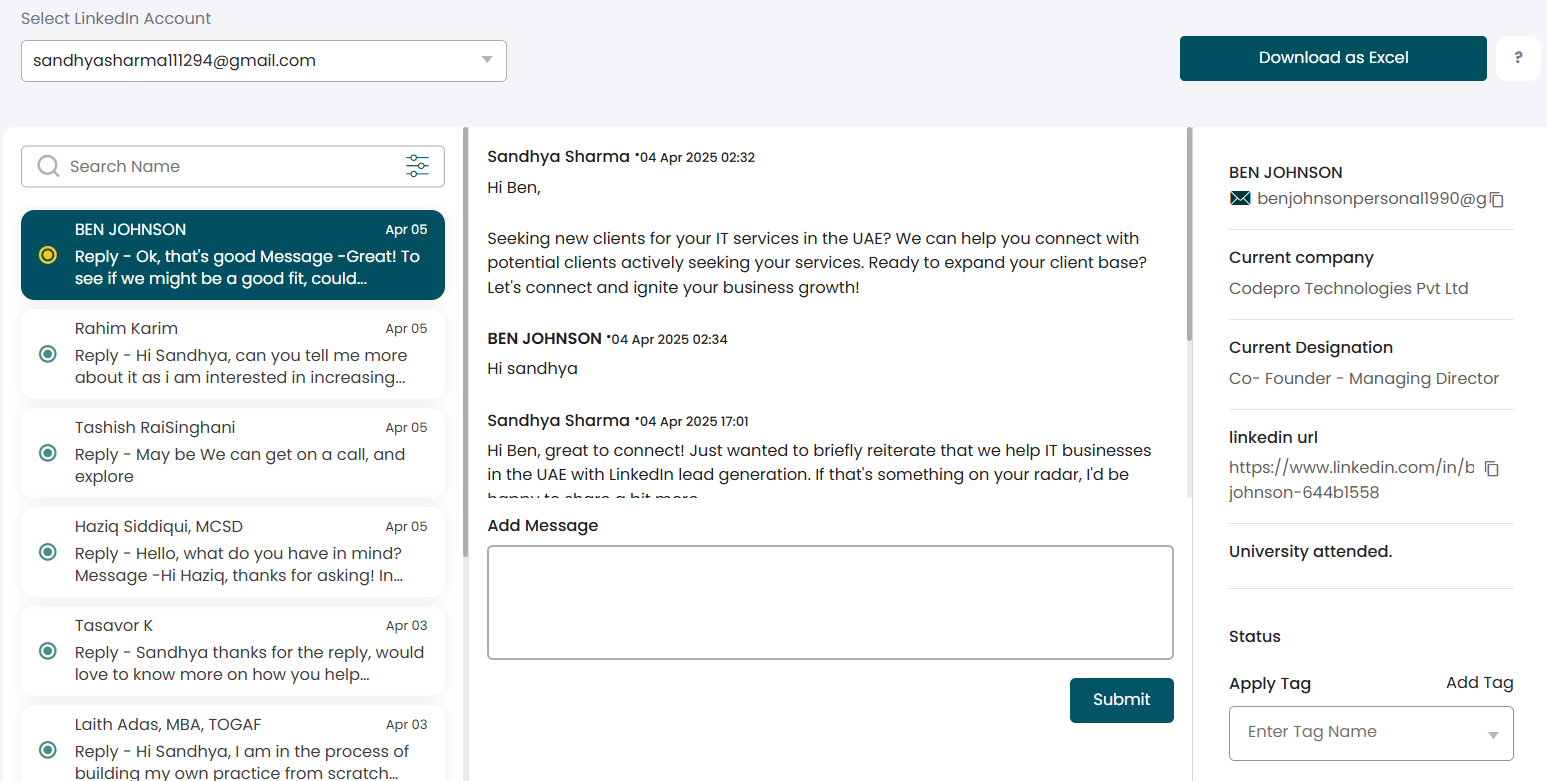Select the radio button for Haziq Siddiqui
Screen dimensions: 1547x781
coord(47,552)
